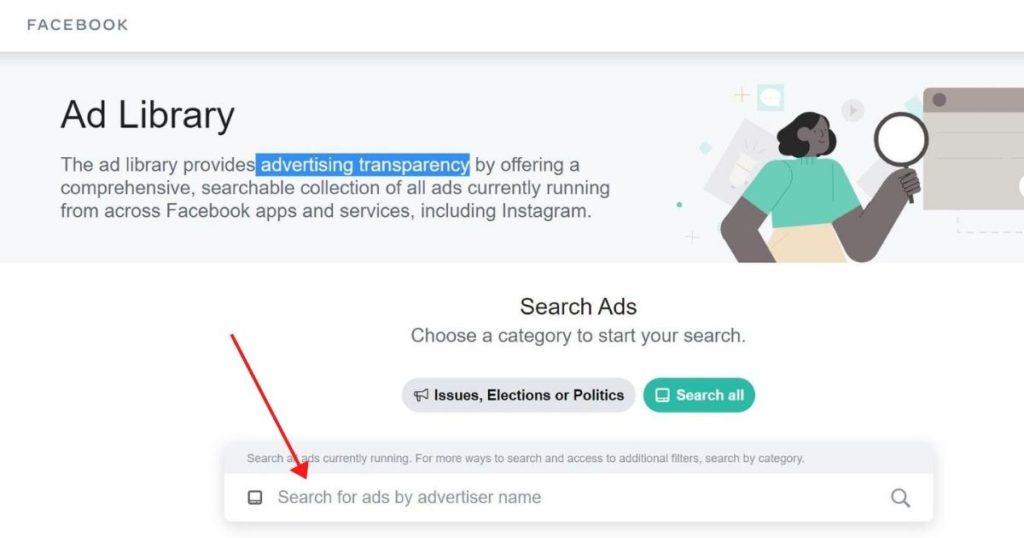Screen dimensions: 1024x538
Task: Click the gray browser window illustration
Action: coord(973,149)
